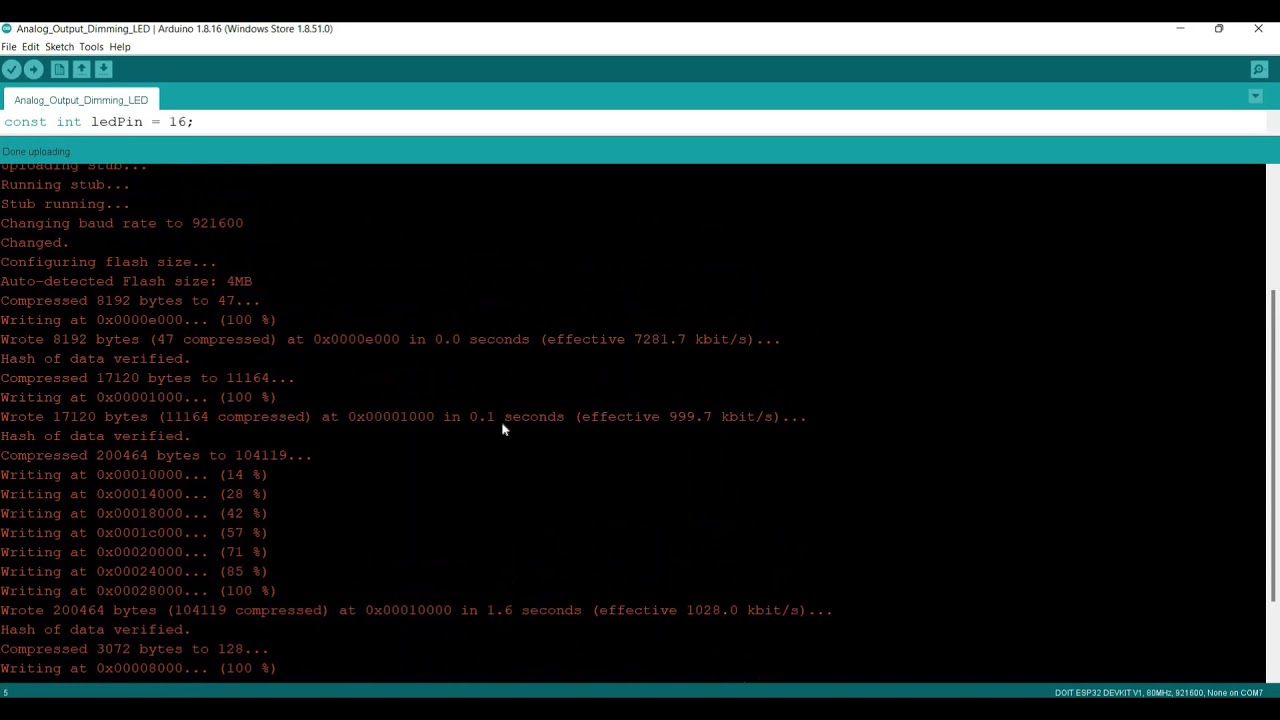Click the console output vertical scrollbar
Image resolution: width=1280 pixels, height=720 pixels.
pos(1273,445)
